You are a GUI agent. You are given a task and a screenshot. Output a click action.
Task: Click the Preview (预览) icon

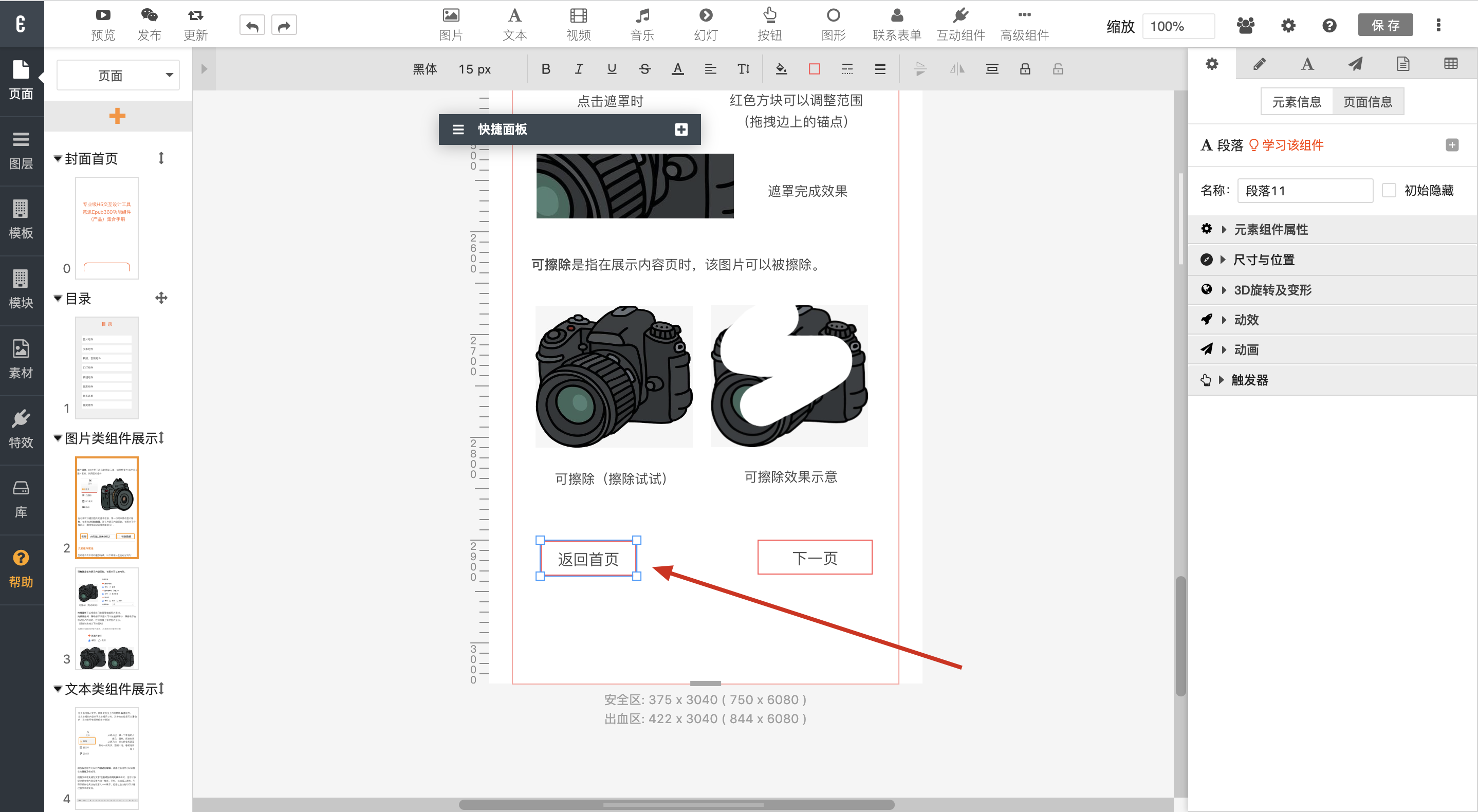103,15
